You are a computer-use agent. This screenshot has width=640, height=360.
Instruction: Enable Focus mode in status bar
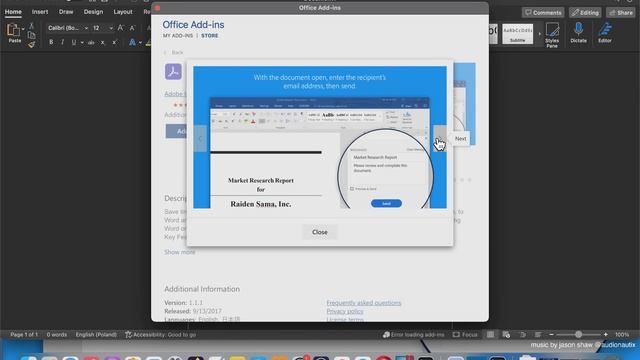coord(465,335)
